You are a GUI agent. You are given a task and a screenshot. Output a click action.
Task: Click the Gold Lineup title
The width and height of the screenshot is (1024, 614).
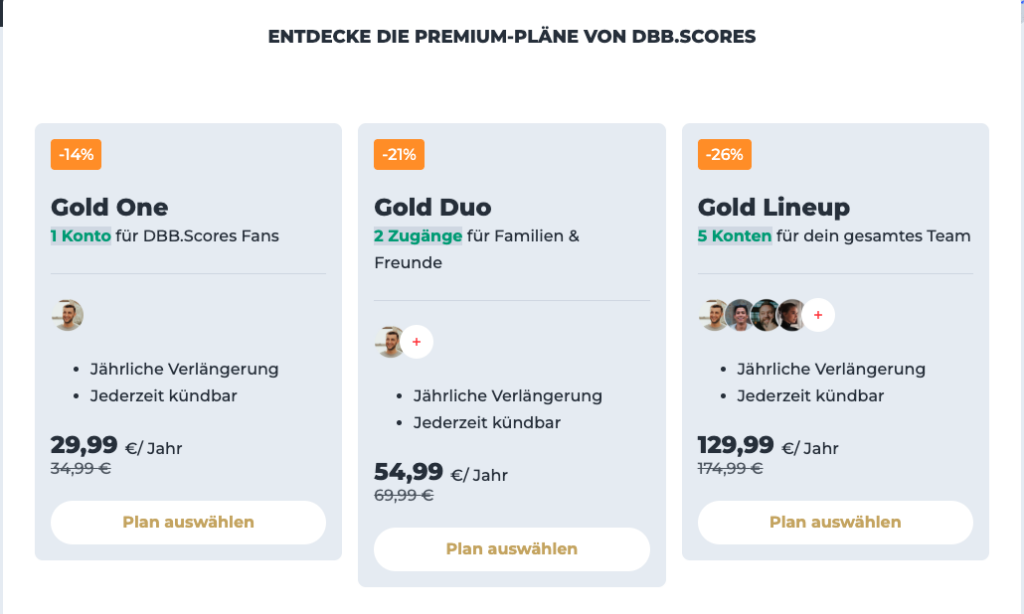774,208
